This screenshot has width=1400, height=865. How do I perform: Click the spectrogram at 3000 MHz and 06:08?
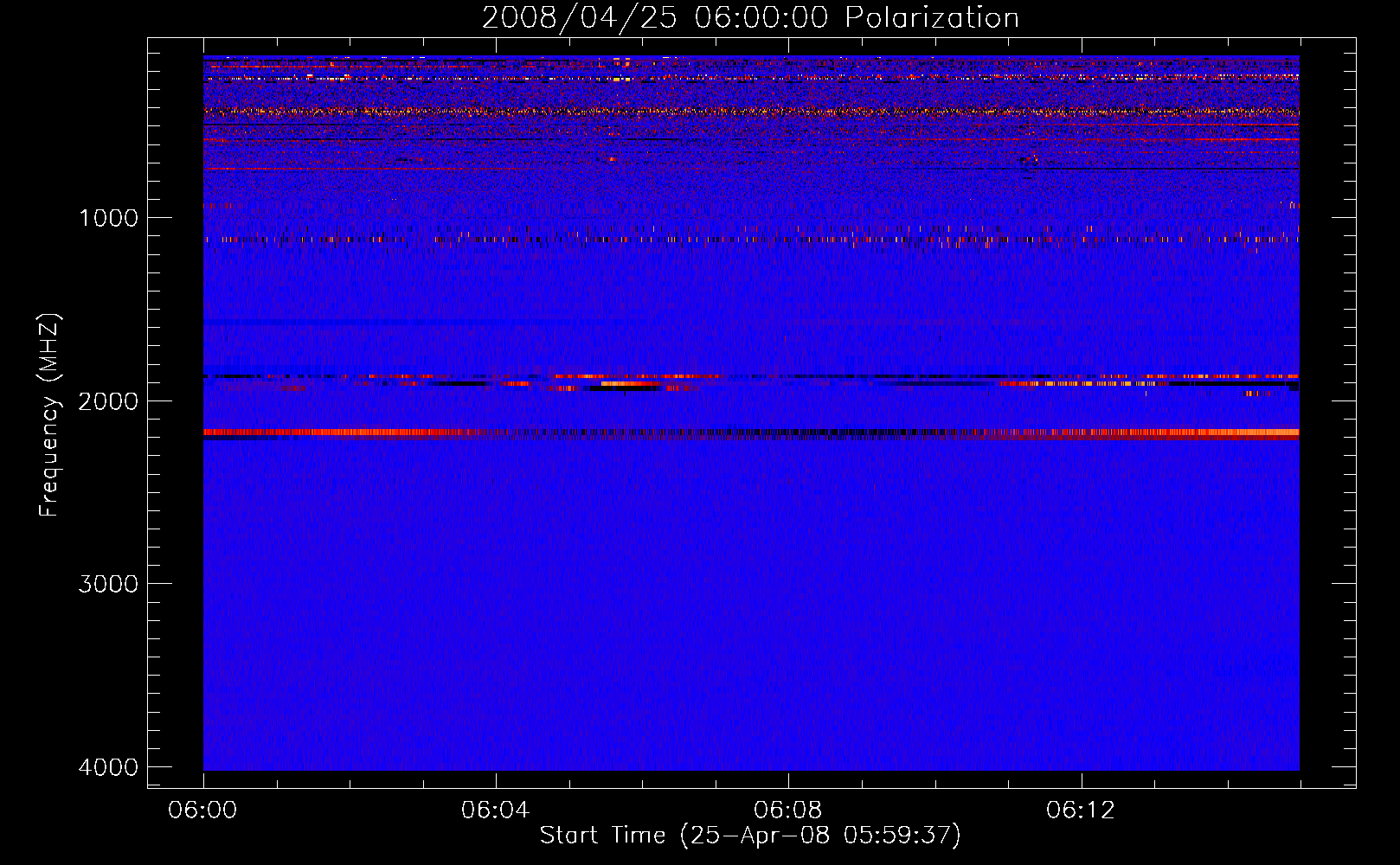tap(788, 583)
